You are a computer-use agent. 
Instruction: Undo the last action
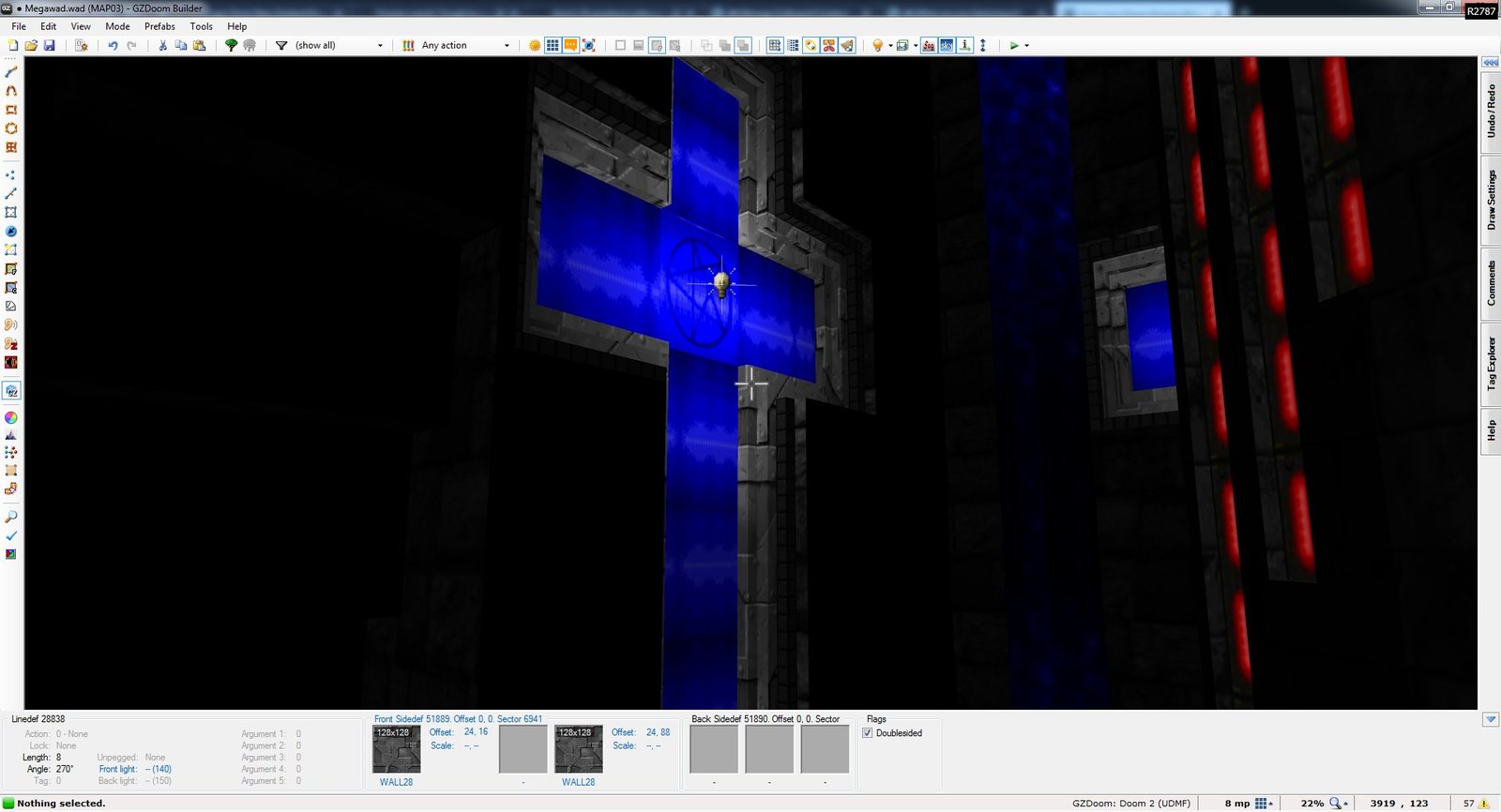(x=113, y=45)
